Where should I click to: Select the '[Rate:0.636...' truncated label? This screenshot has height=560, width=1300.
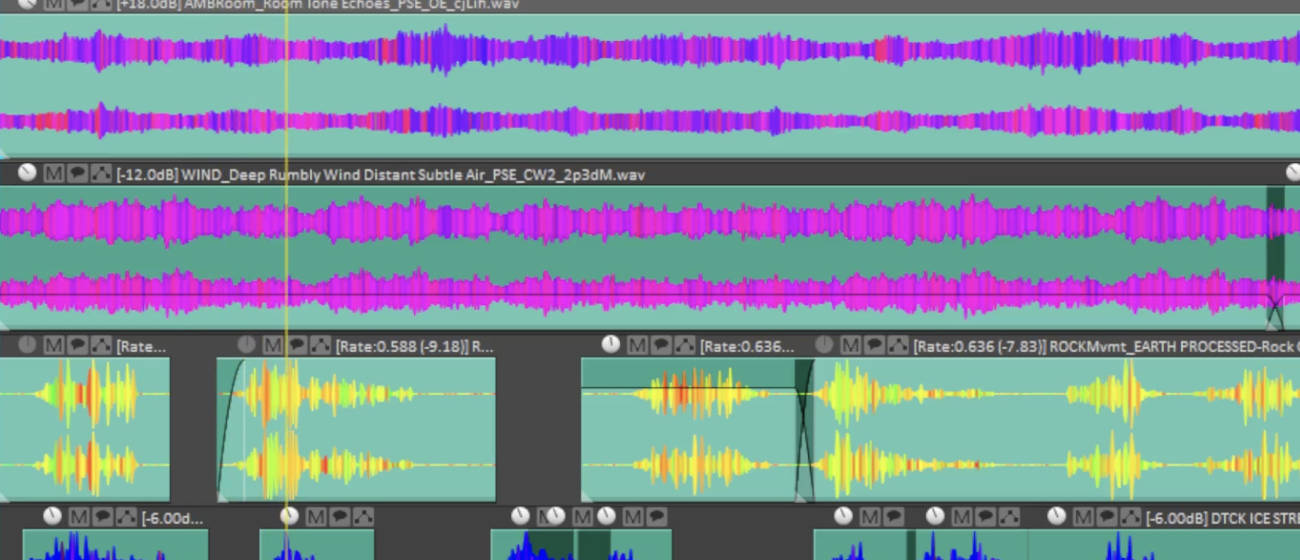(x=746, y=347)
